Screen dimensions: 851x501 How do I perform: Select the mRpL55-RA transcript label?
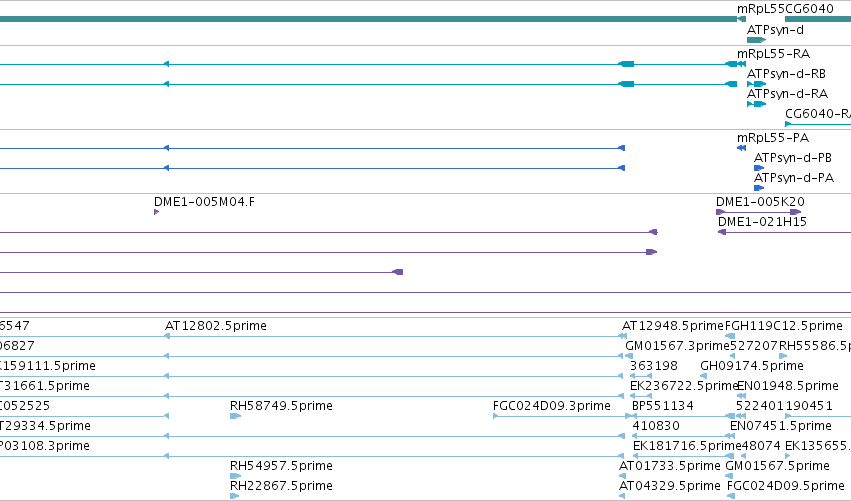click(773, 54)
